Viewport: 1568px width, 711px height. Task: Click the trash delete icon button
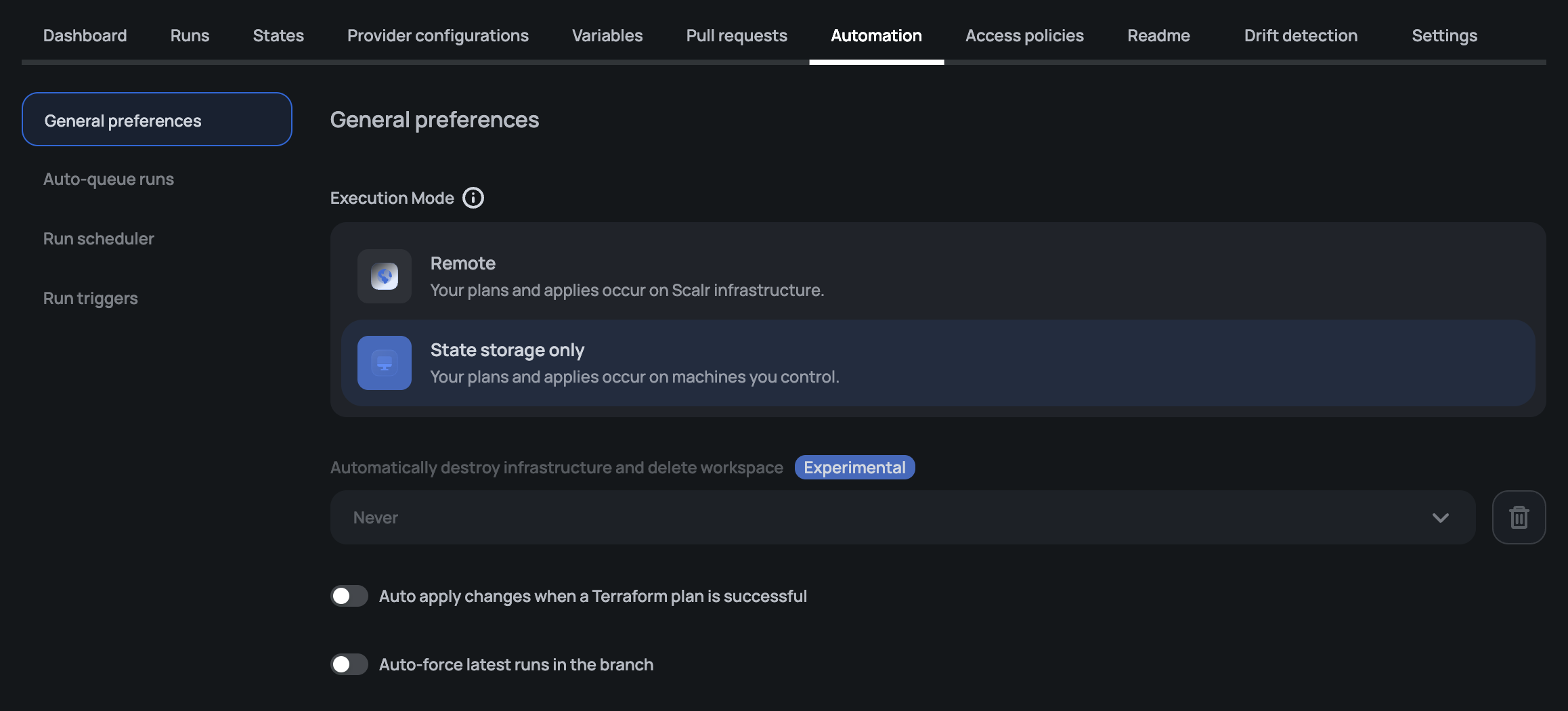pyautogui.click(x=1519, y=517)
